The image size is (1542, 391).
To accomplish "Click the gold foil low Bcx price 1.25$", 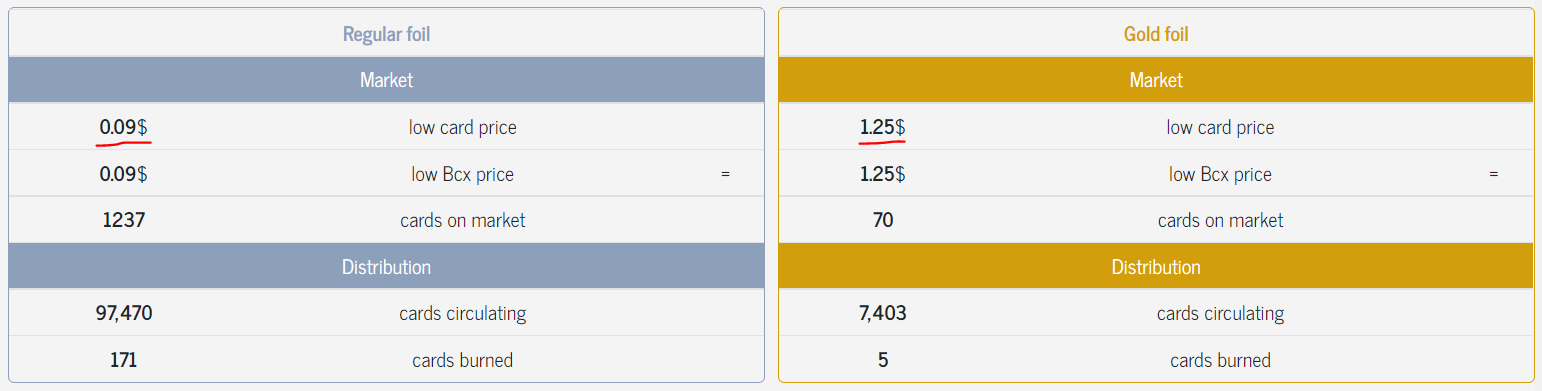I will click(882, 174).
